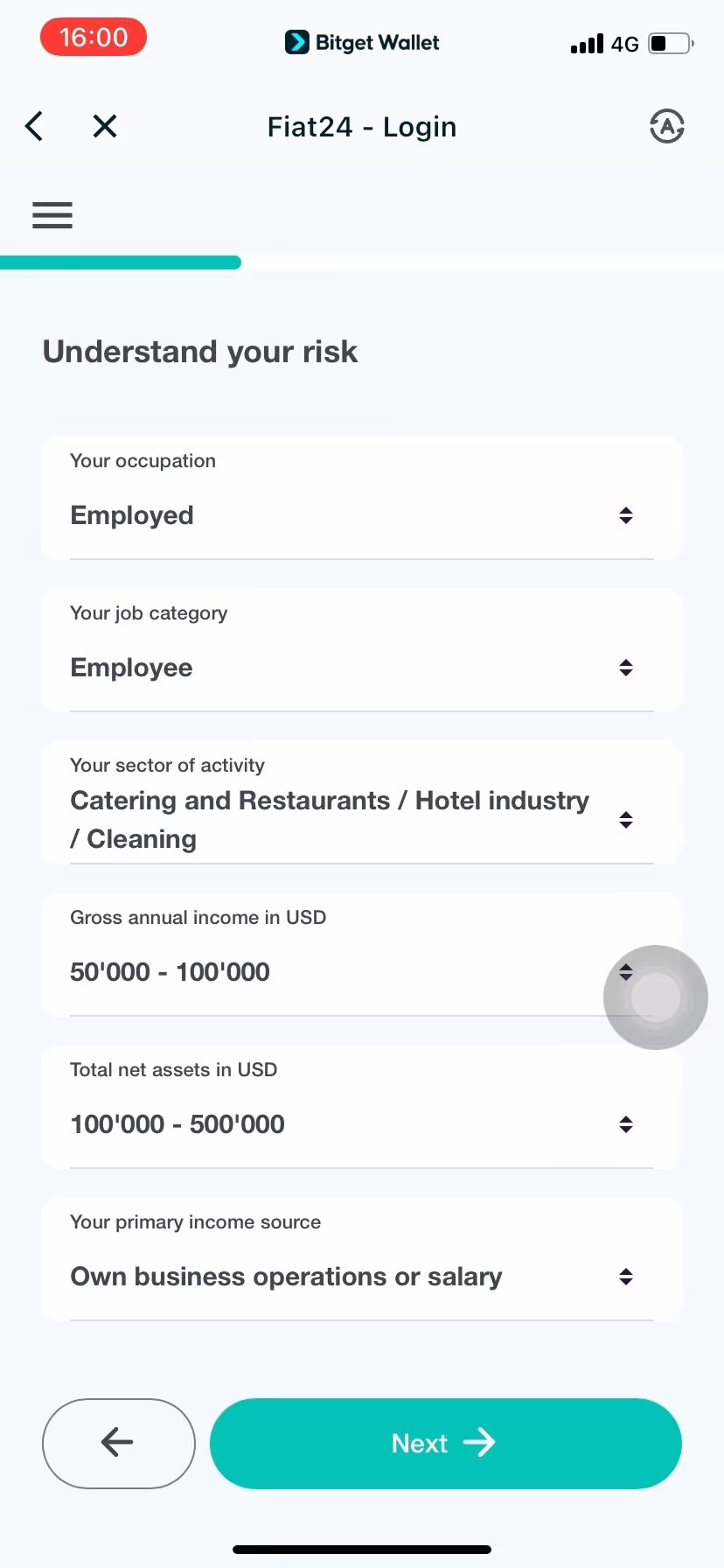Screen dimensions: 724x1568
Task: Tap the back chevron in the header
Action: click(x=34, y=127)
